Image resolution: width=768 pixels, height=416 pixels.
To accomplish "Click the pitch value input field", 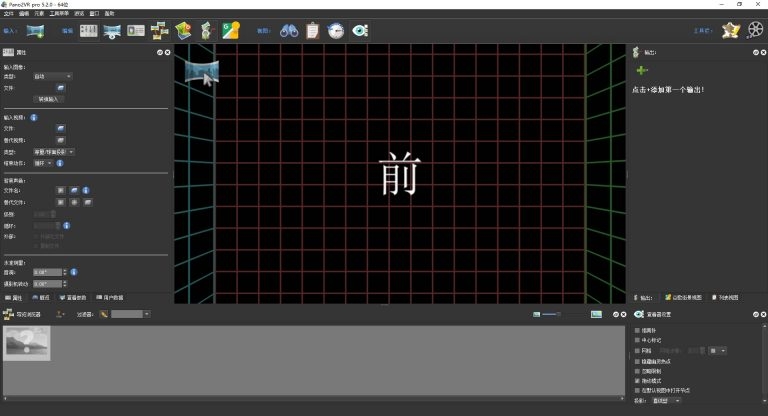I will tap(48, 272).
